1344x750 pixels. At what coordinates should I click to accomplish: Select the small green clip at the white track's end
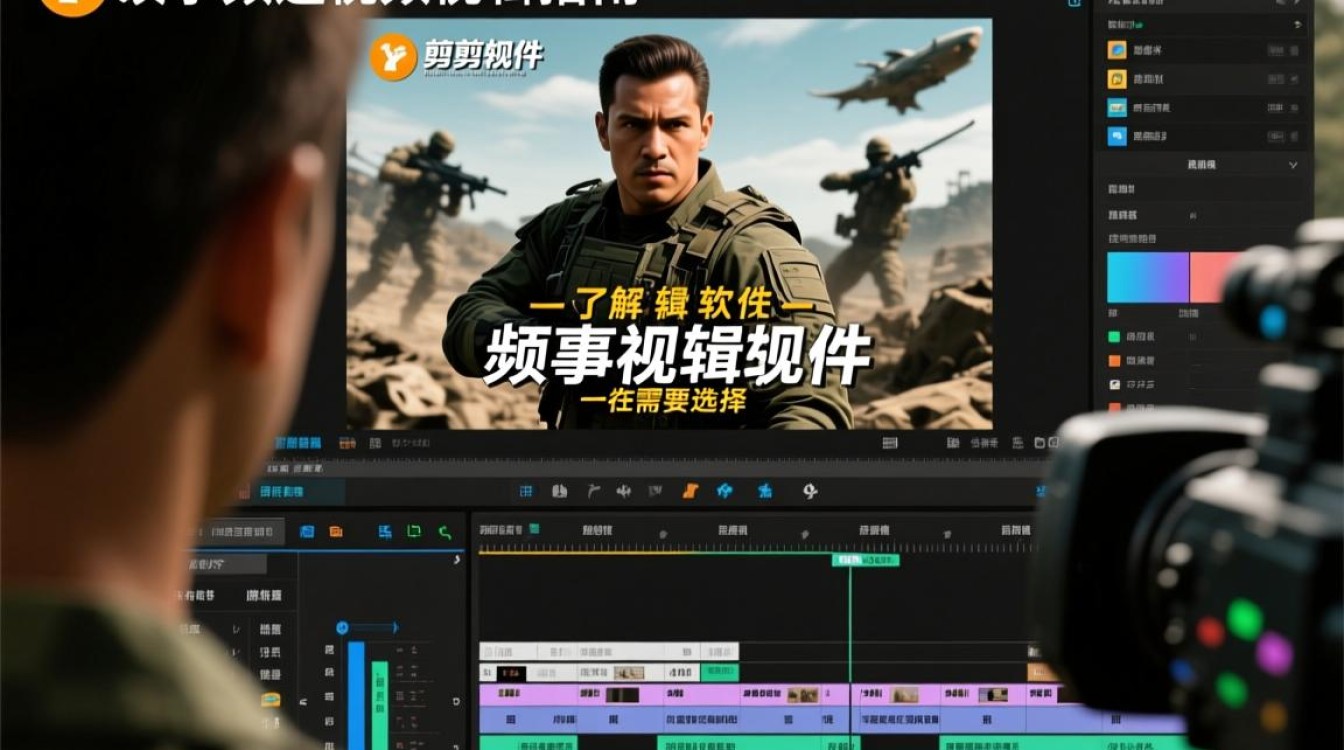pos(719,672)
